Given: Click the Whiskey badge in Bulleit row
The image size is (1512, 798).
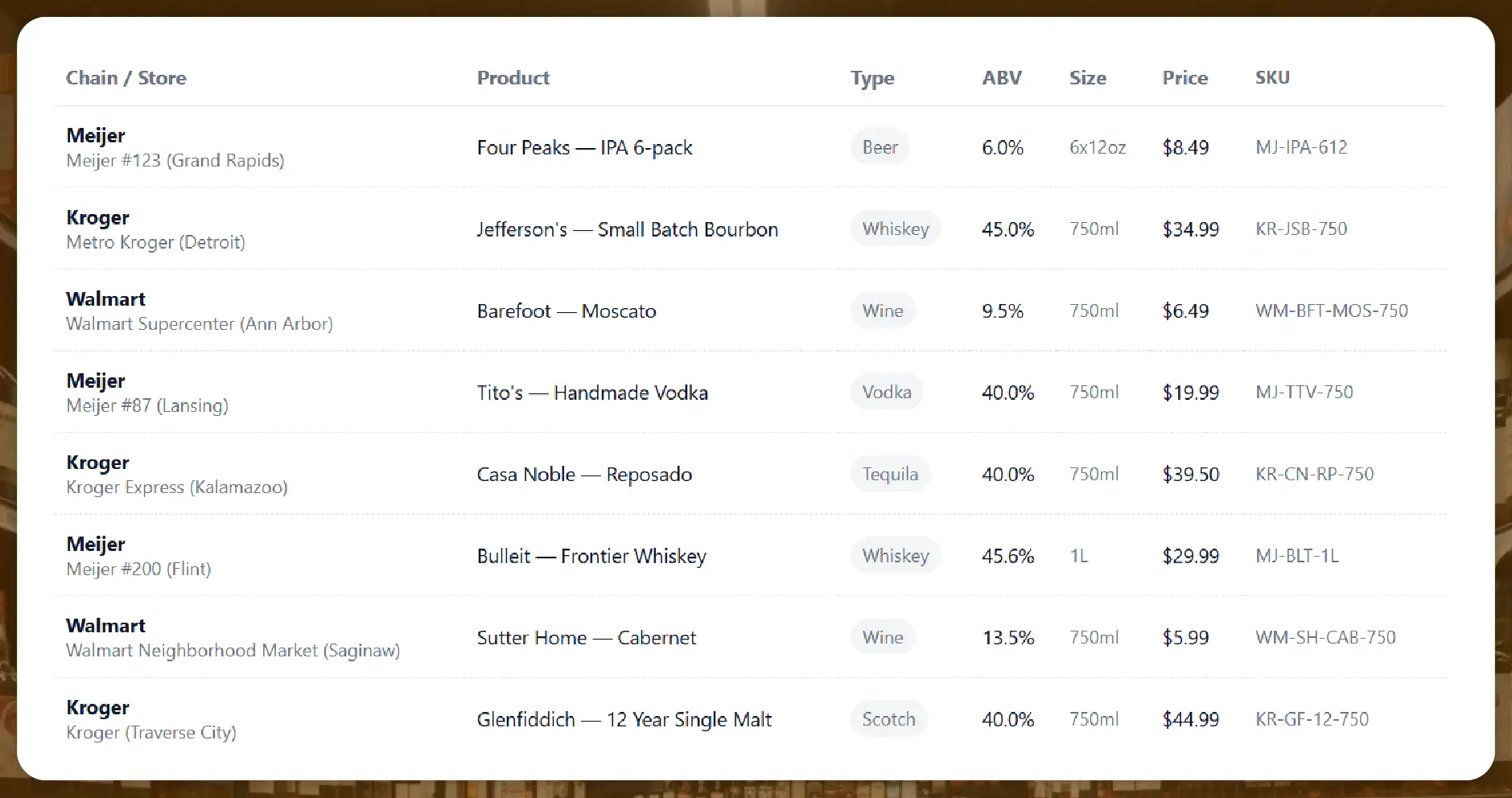Looking at the screenshot, I should pyautogui.click(x=896, y=556).
